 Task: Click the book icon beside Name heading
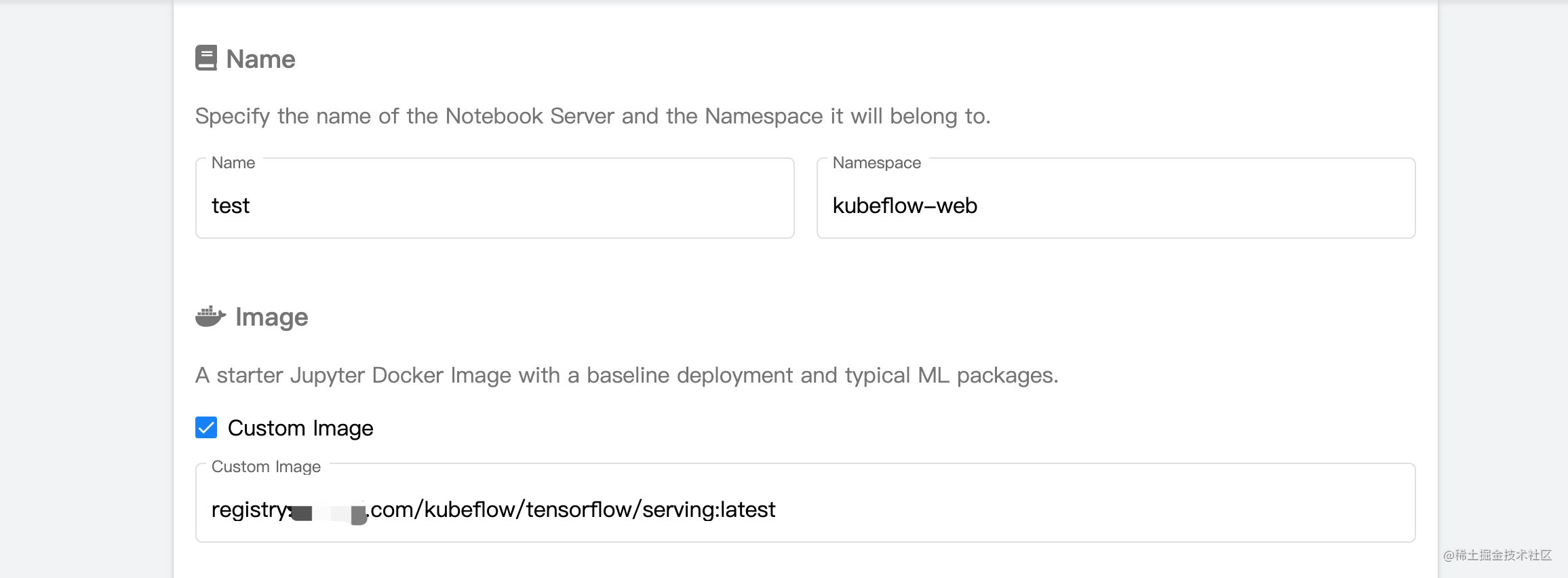pos(206,58)
